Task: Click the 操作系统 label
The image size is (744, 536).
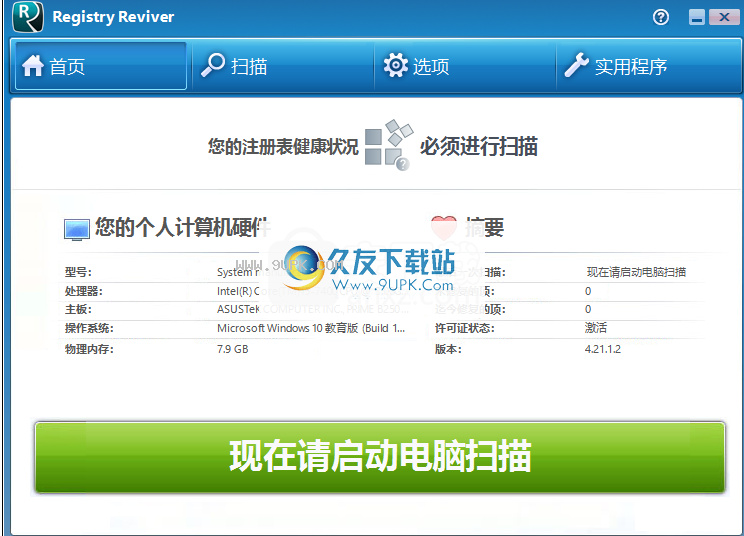Action: coord(89,328)
